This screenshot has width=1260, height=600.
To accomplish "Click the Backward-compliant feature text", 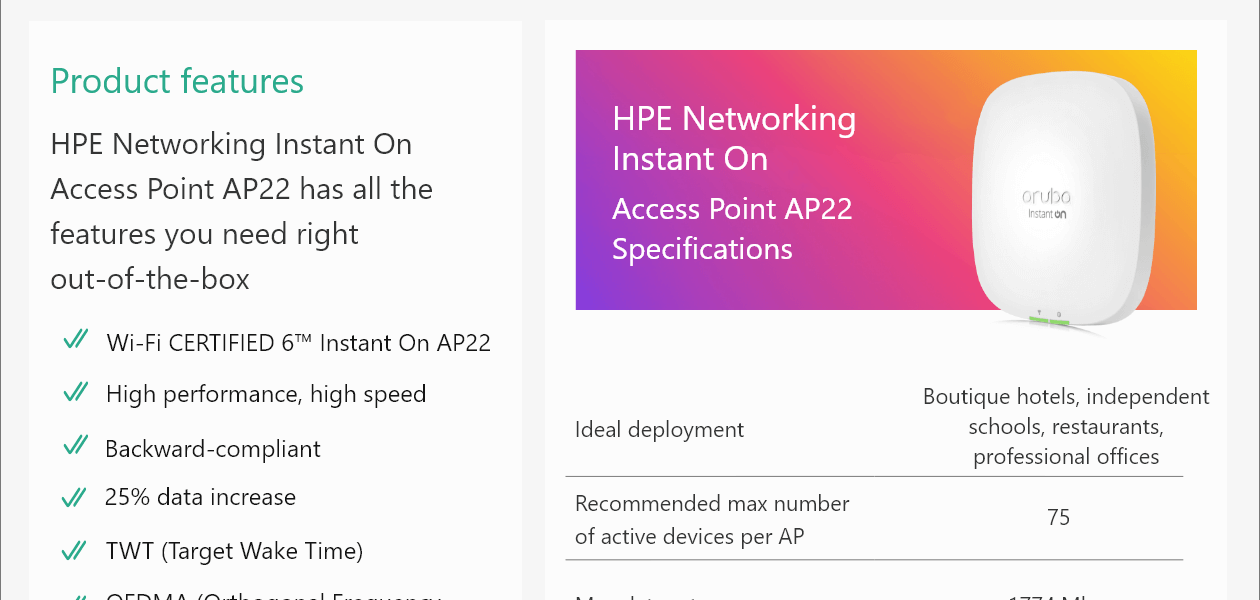I will pyautogui.click(x=213, y=448).
